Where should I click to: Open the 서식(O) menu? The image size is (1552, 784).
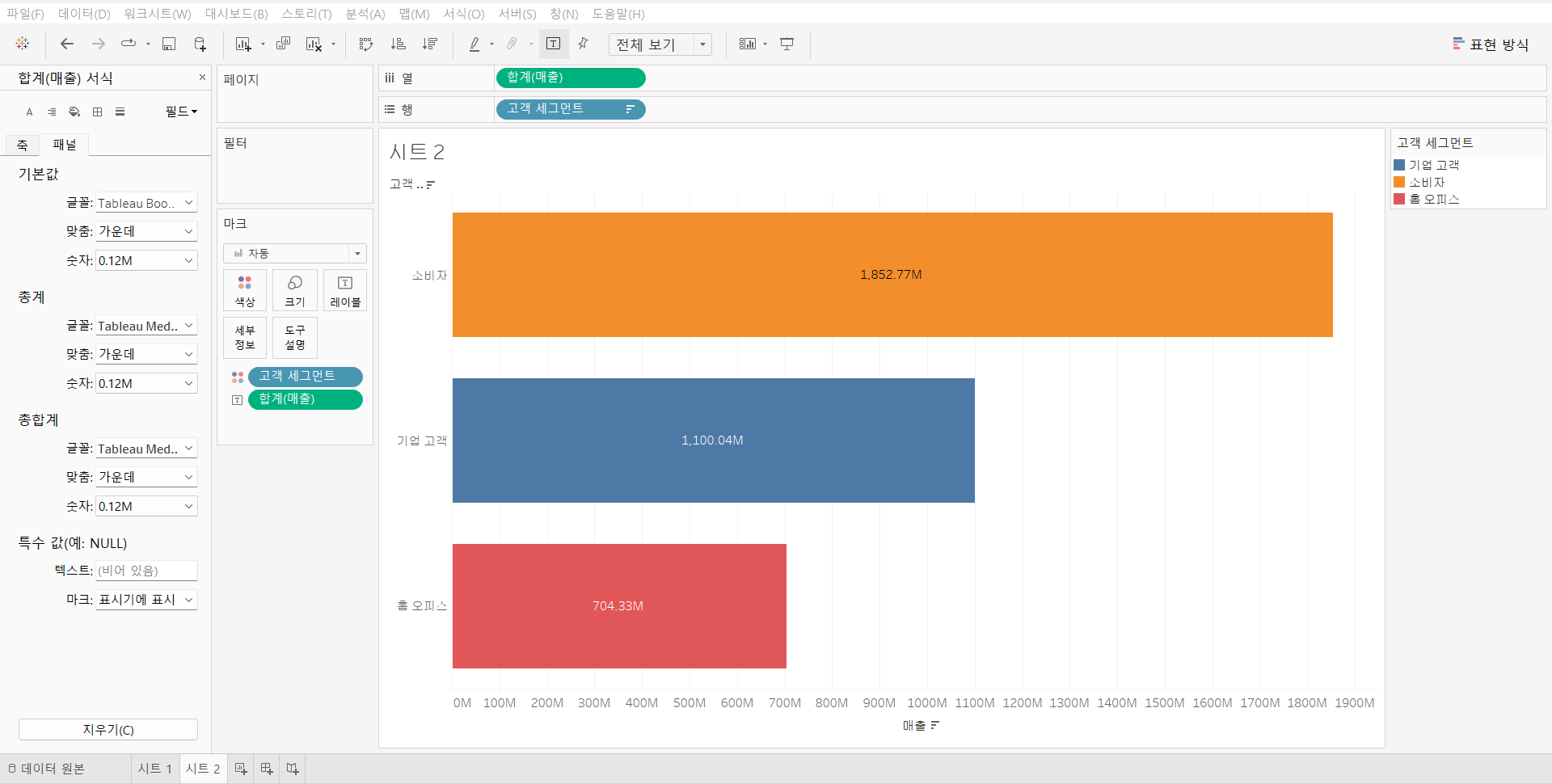pyautogui.click(x=464, y=14)
